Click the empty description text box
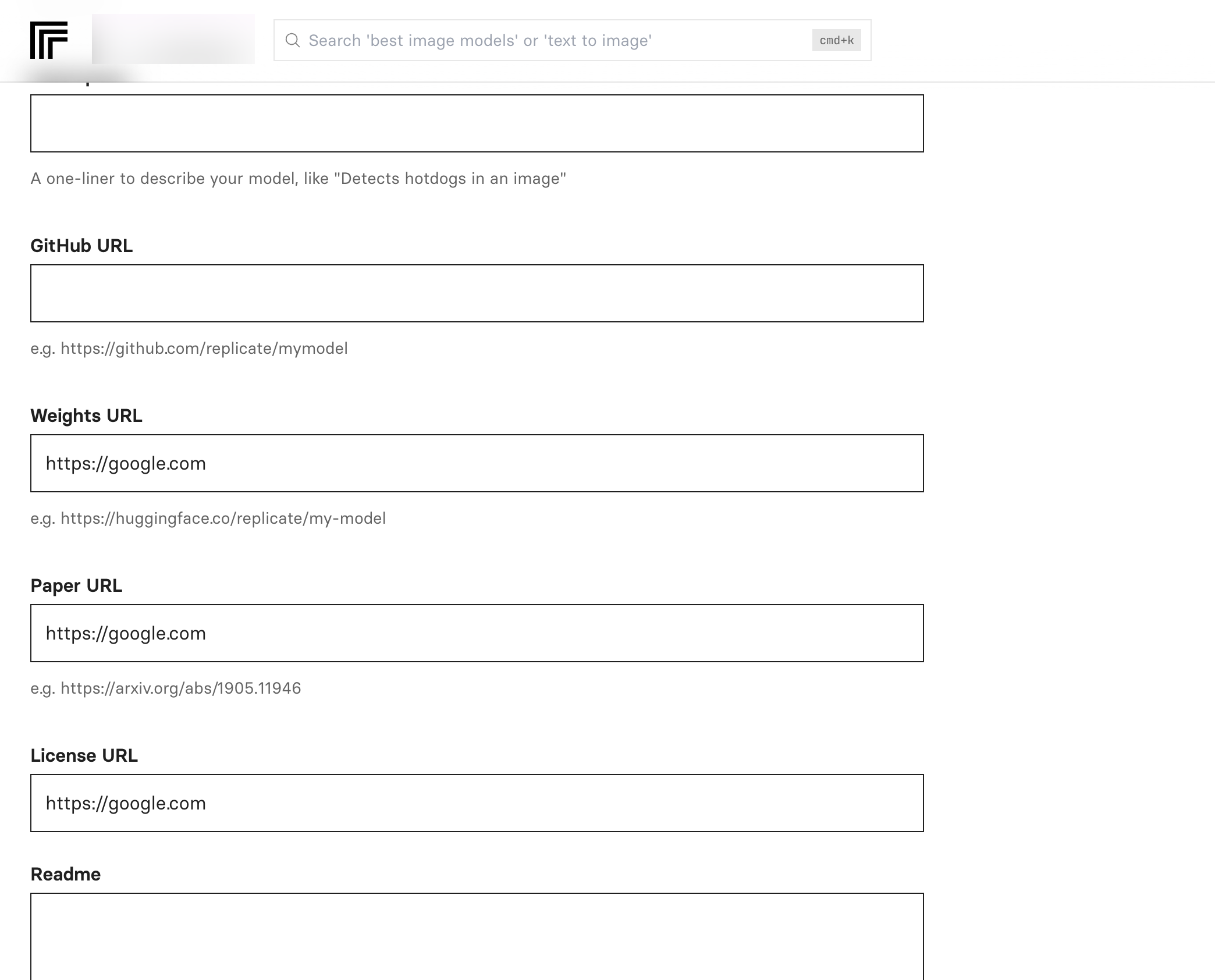 click(x=477, y=123)
